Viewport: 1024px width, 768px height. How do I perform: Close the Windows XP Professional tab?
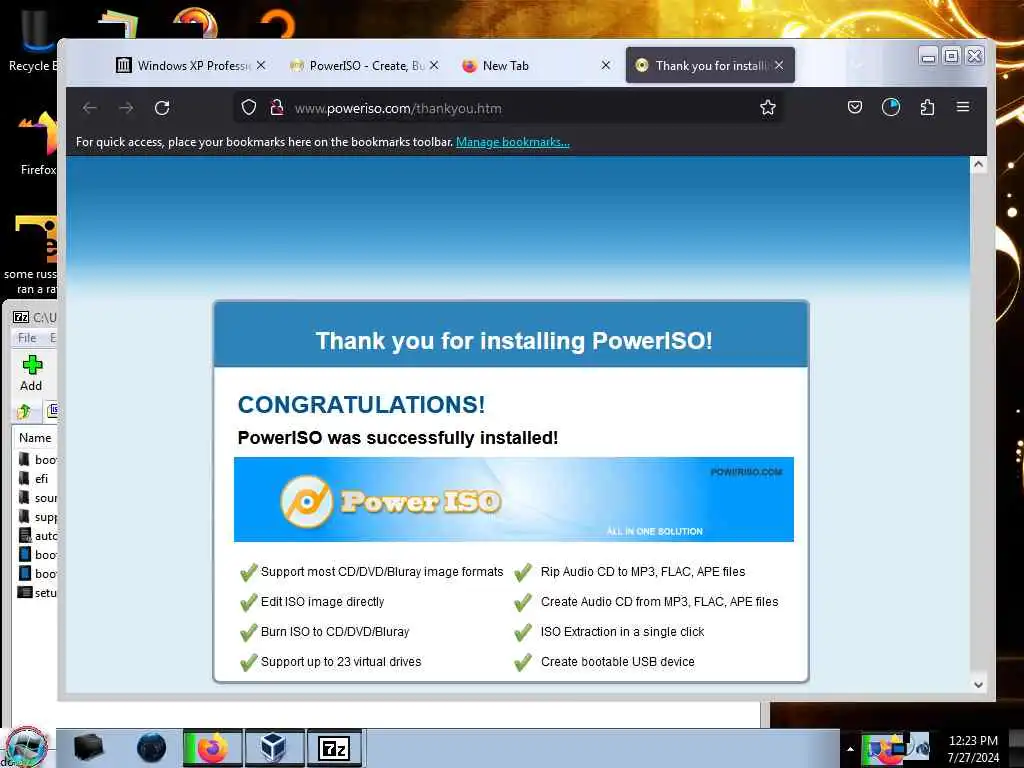(x=261, y=65)
